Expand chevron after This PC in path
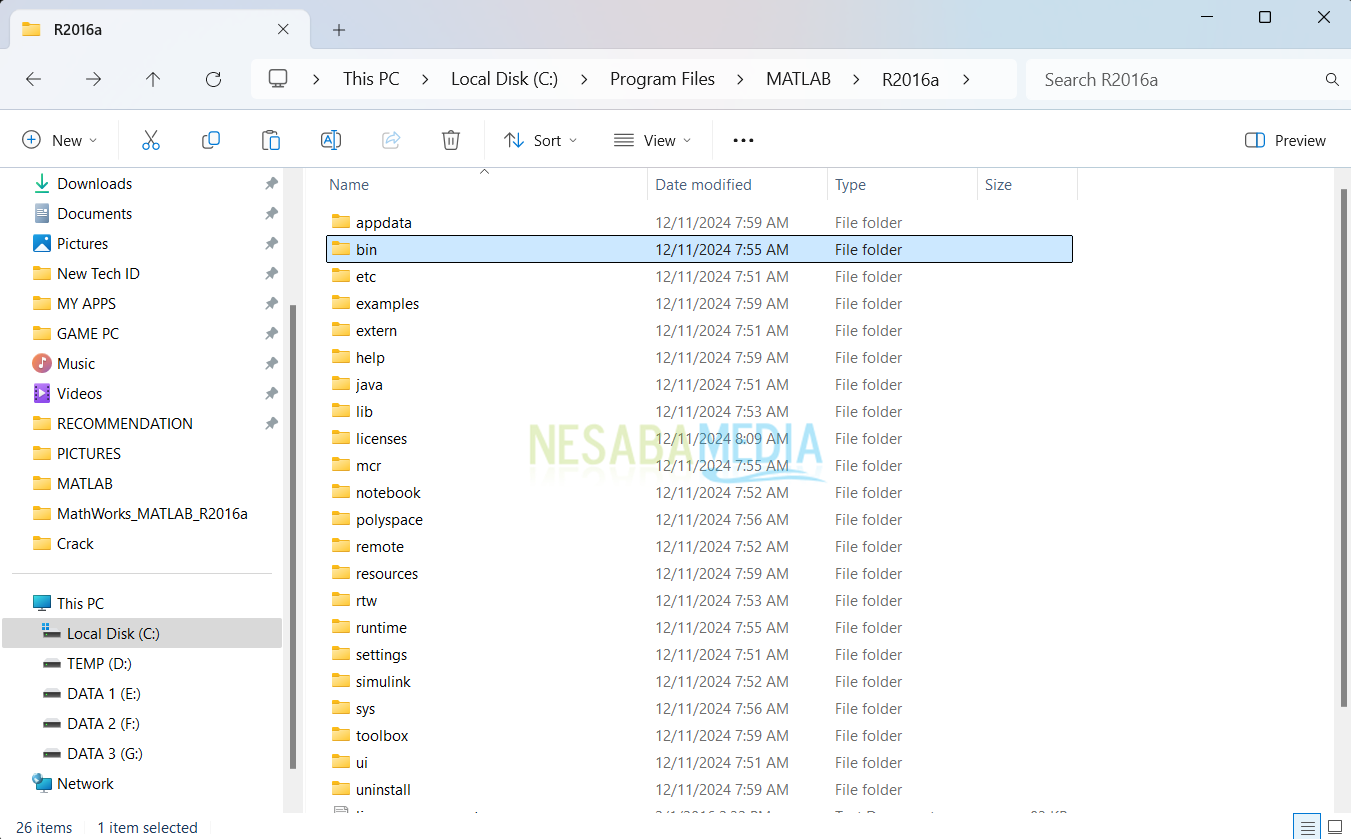 (425, 79)
